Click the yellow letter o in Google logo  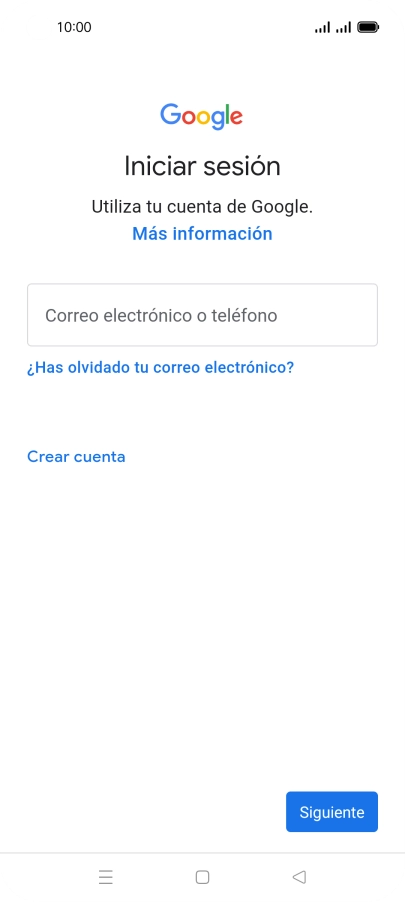(205, 117)
